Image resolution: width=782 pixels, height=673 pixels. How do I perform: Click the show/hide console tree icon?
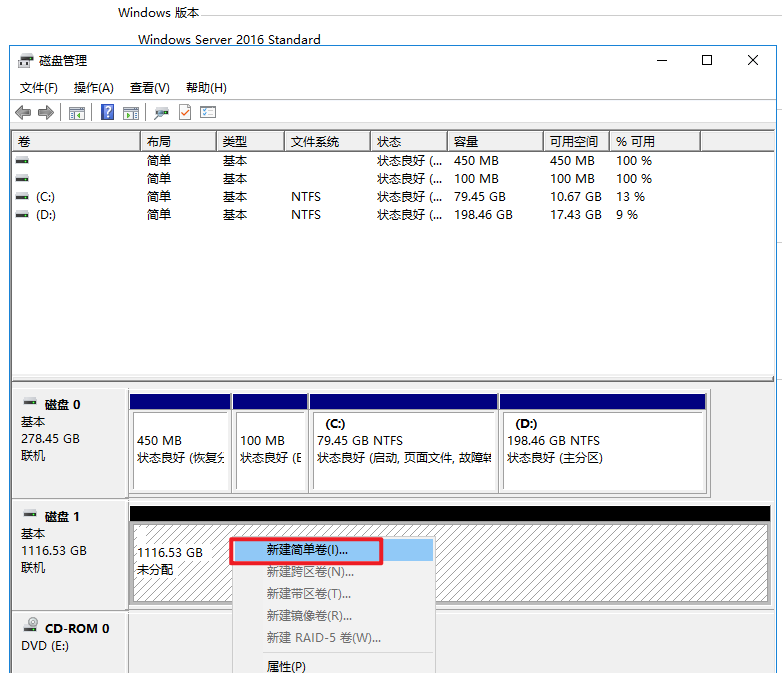pyautogui.click(x=77, y=112)
